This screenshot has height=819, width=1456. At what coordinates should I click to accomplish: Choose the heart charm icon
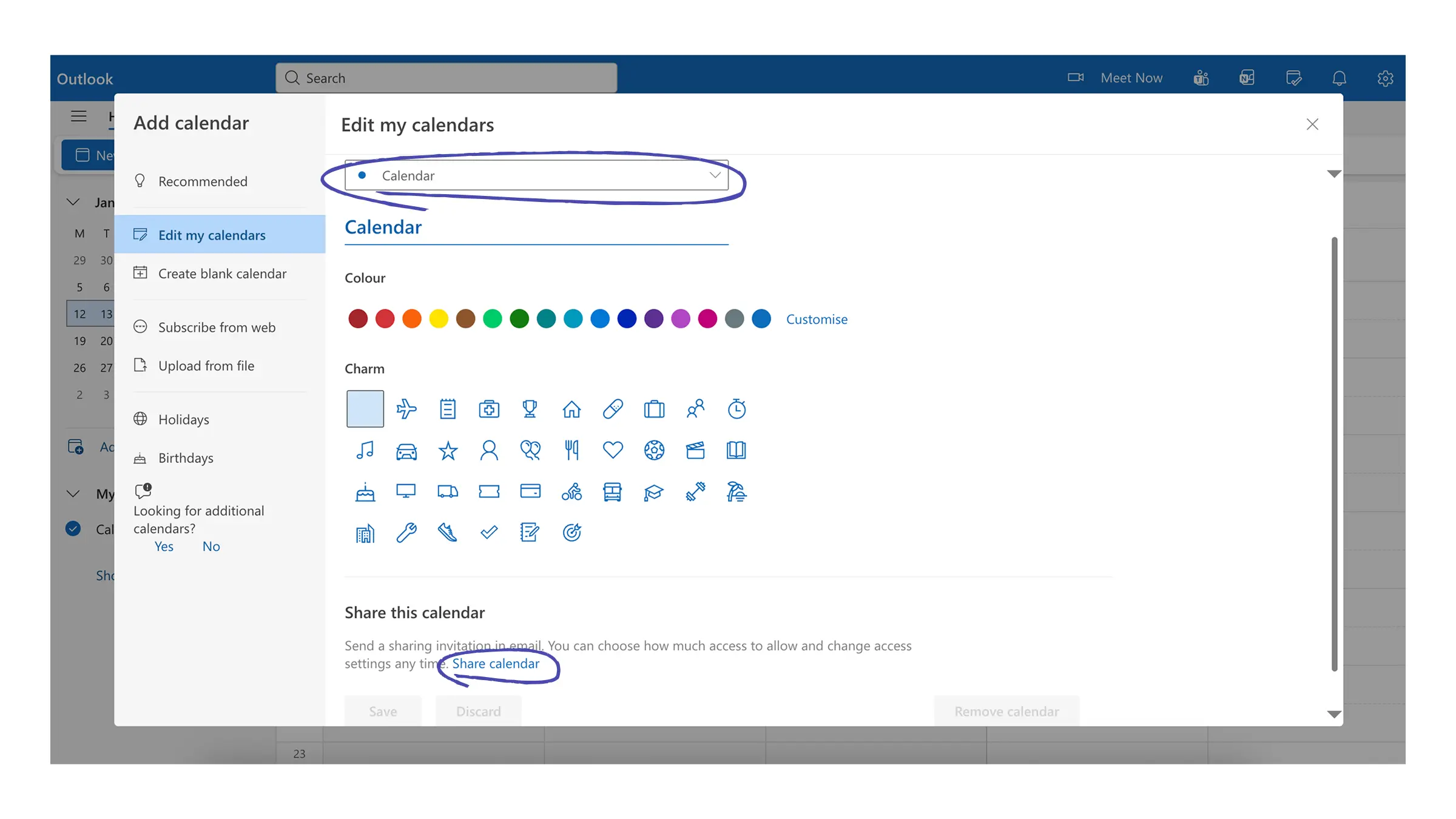click(612, 450)
